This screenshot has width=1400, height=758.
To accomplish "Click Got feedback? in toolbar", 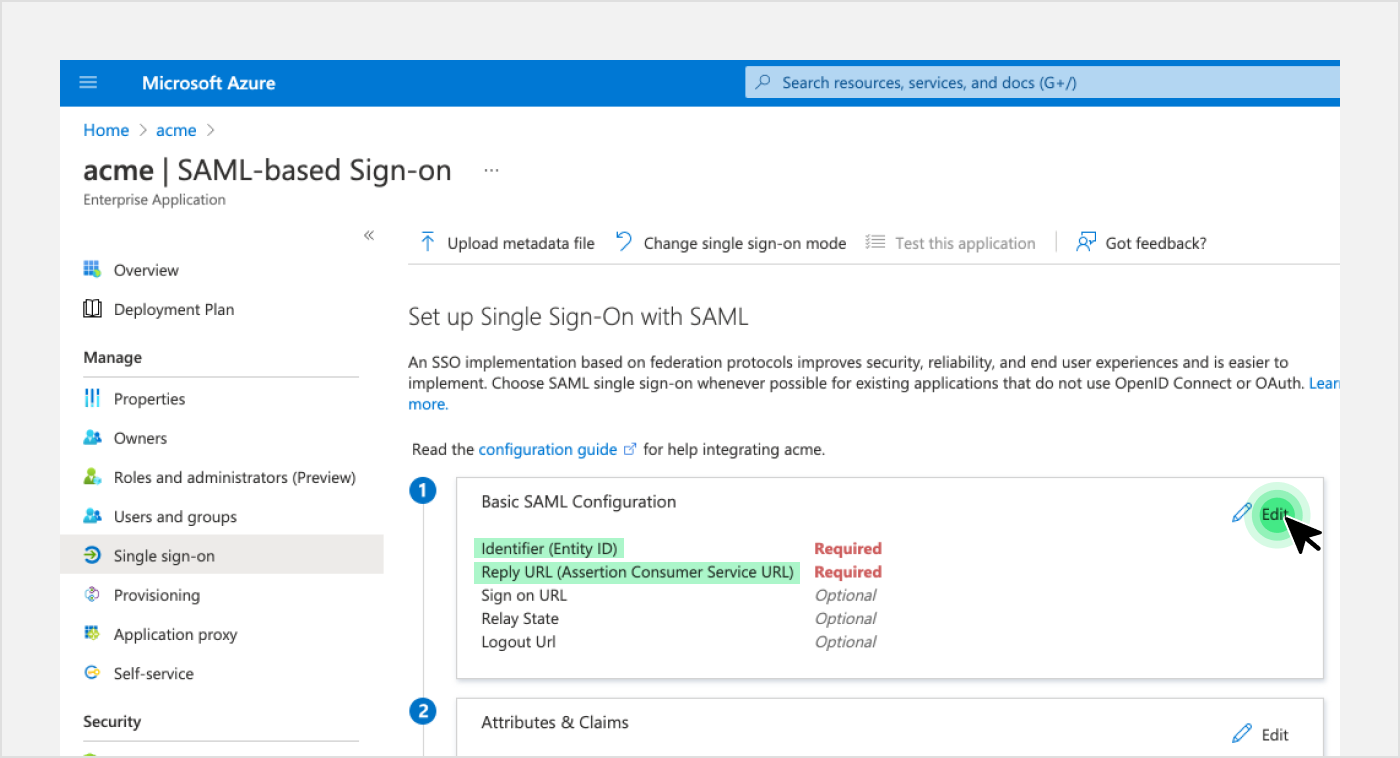I will 1142,243.
